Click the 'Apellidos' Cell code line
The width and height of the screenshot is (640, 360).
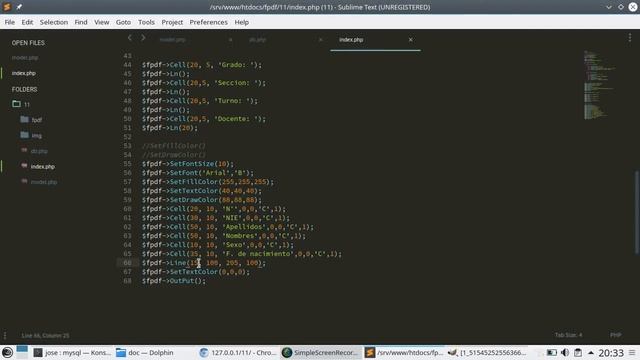click(228, 227)
